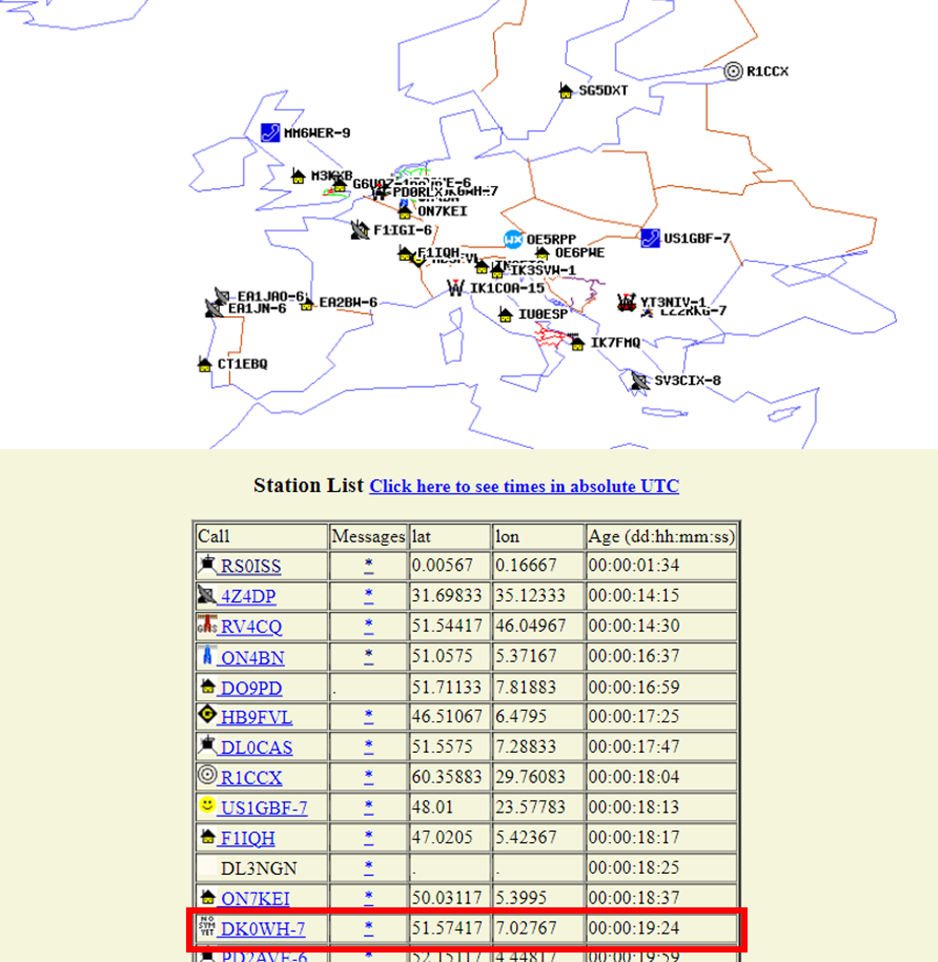The width and height of the screenshot is (938, 962).
Task: Click the circle icon in R1CCX table row
Action: tap(207, 775)
